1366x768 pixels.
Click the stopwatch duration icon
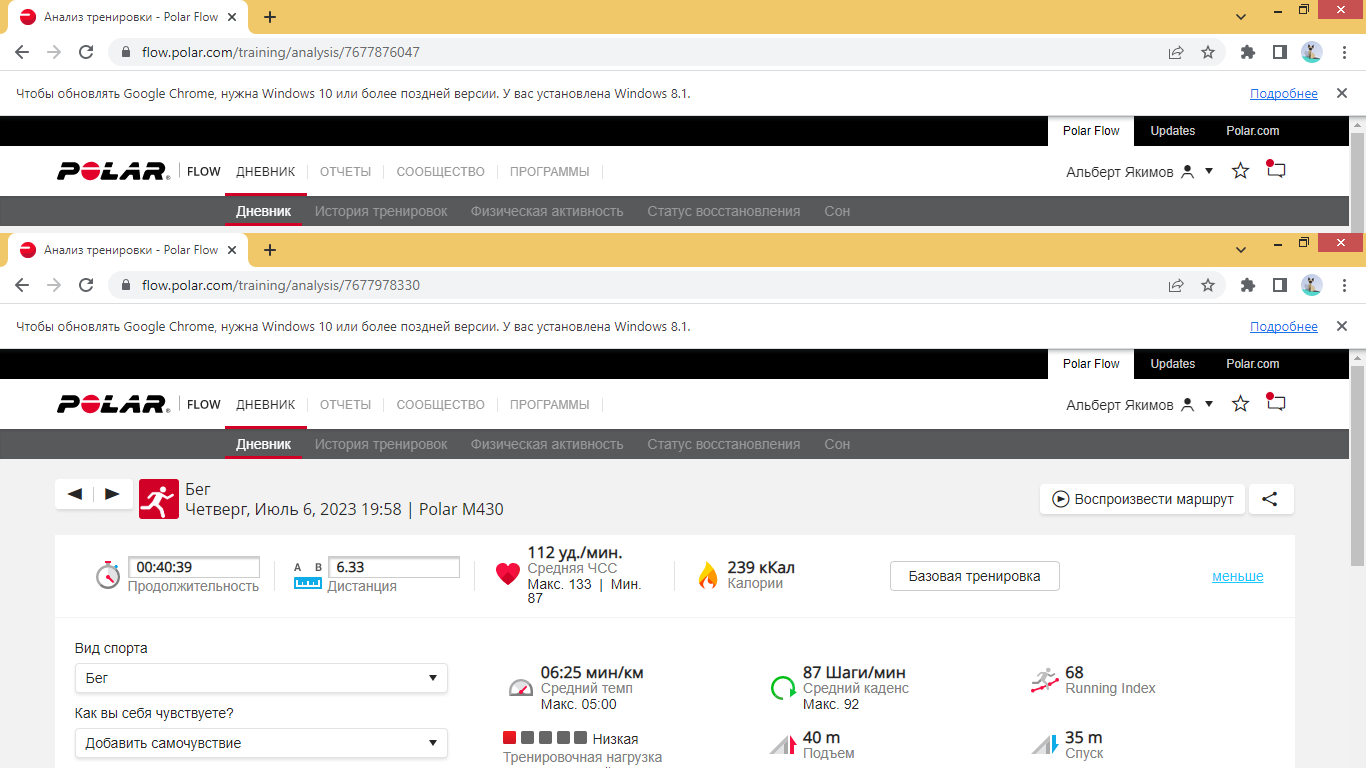(108, 575)
